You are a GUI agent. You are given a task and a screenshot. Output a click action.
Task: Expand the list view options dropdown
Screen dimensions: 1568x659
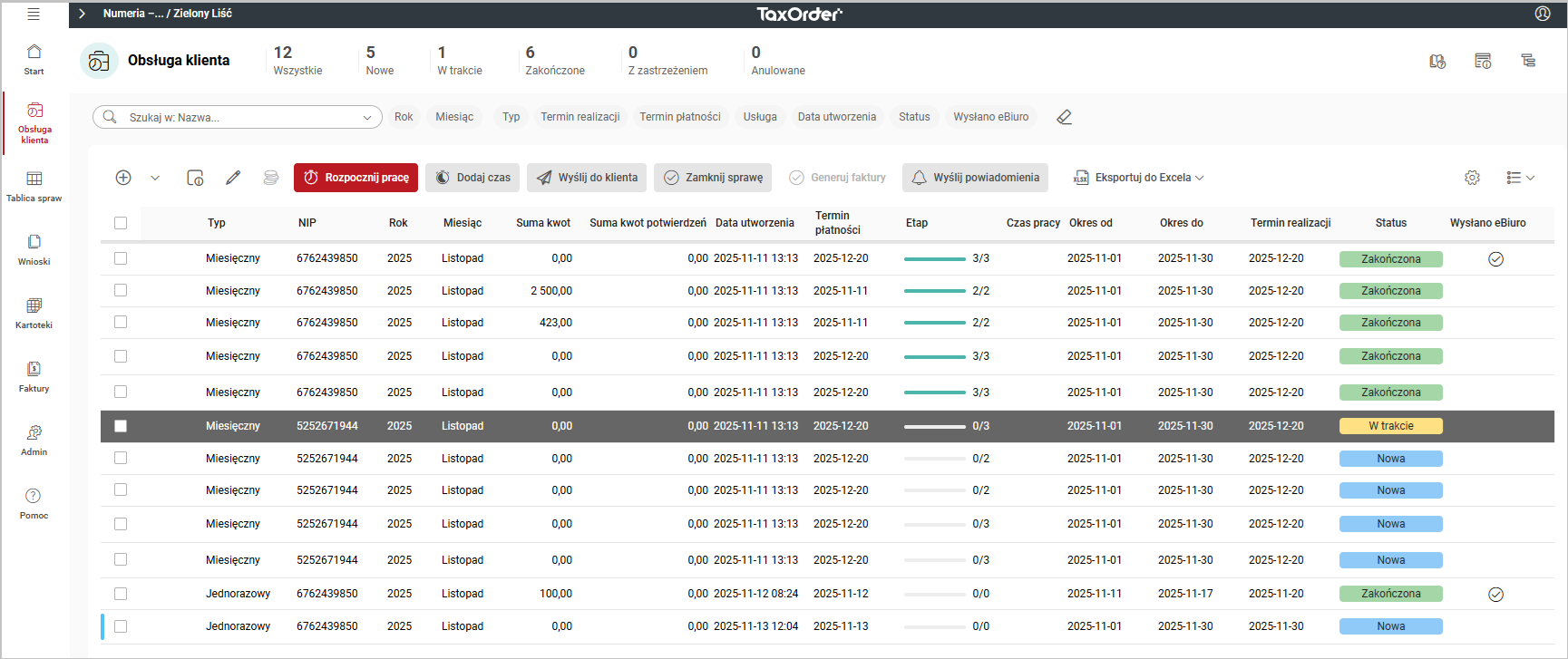tap(1520, 178)
